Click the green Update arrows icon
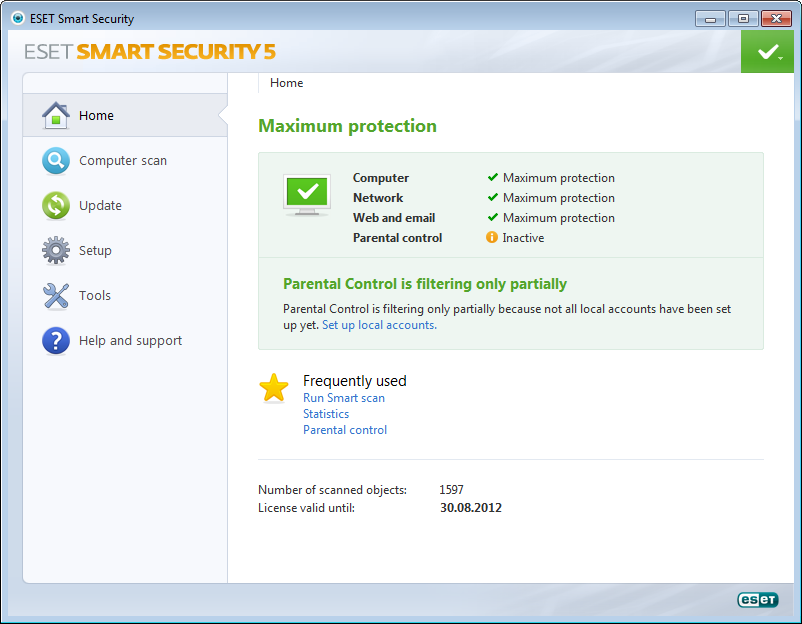This screenshot has width=802, height=624. tap(56, 205)
